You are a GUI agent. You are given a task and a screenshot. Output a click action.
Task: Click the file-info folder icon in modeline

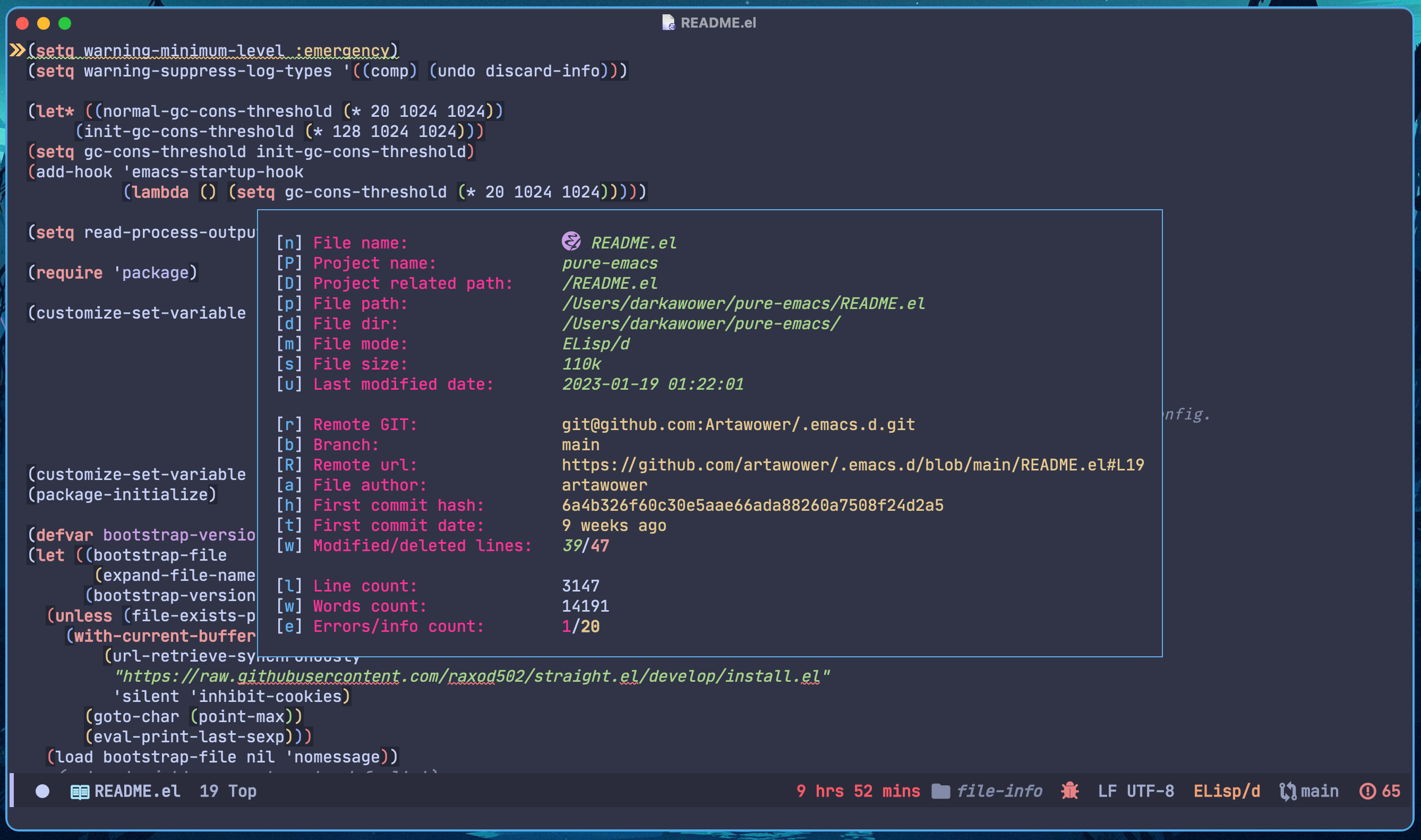click(940, 791)
